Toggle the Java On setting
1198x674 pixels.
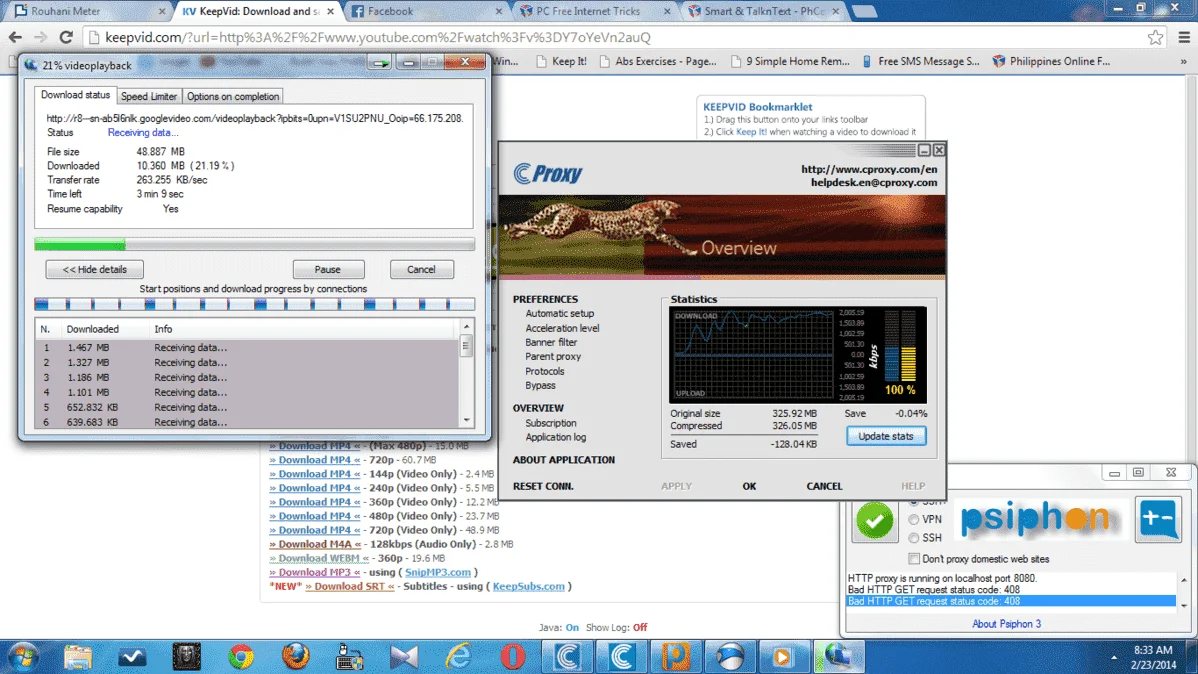572,627
